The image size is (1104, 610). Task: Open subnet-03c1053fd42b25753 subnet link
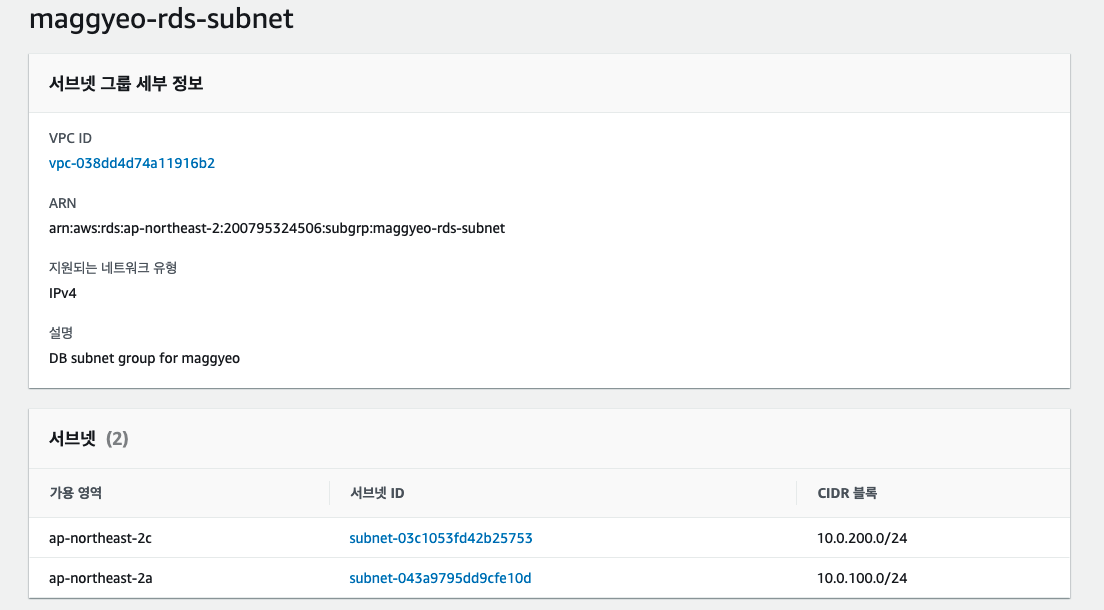pyautogui.click(x=440, y=538)
